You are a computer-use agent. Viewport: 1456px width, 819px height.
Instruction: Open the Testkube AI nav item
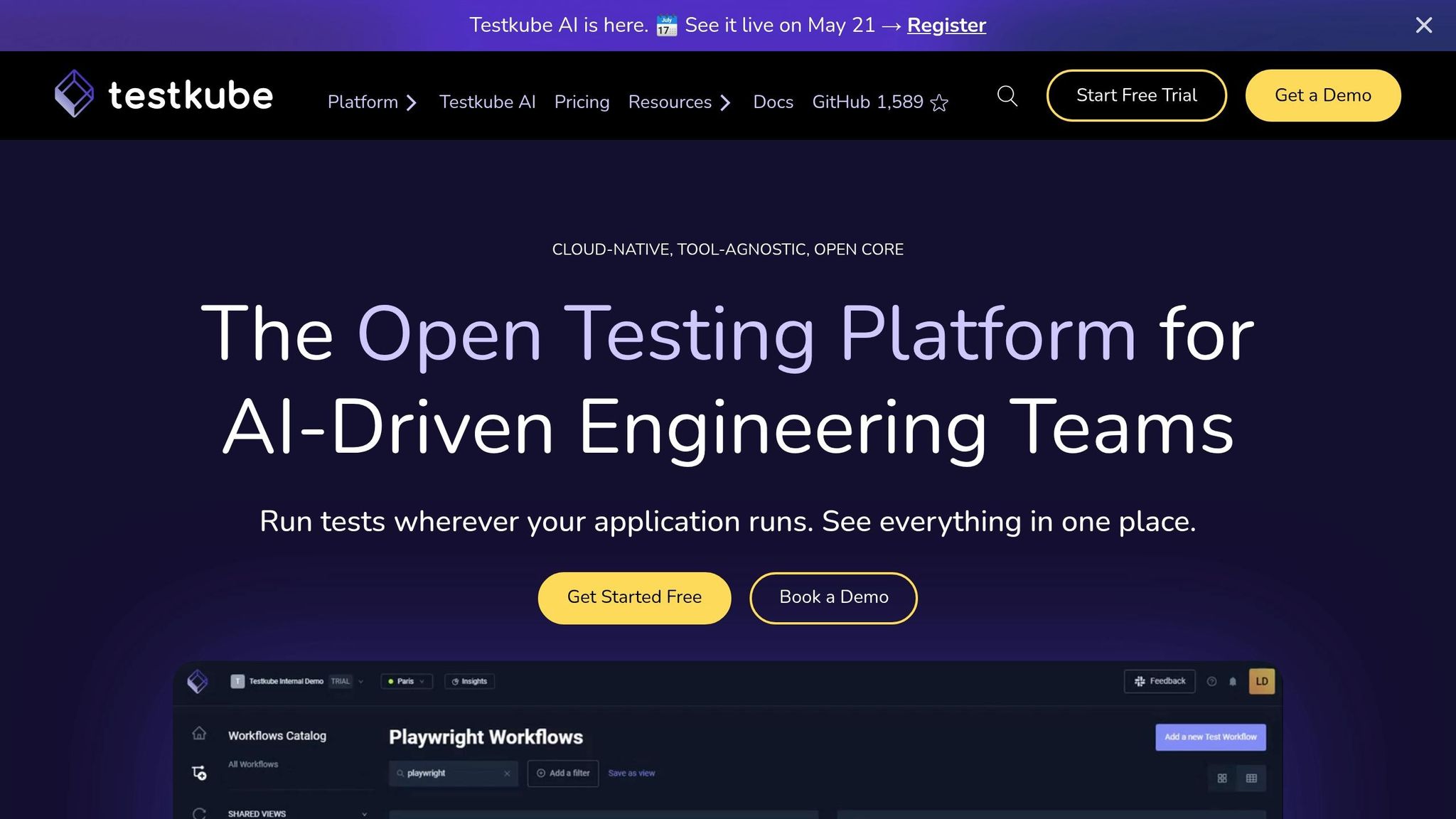487,102
